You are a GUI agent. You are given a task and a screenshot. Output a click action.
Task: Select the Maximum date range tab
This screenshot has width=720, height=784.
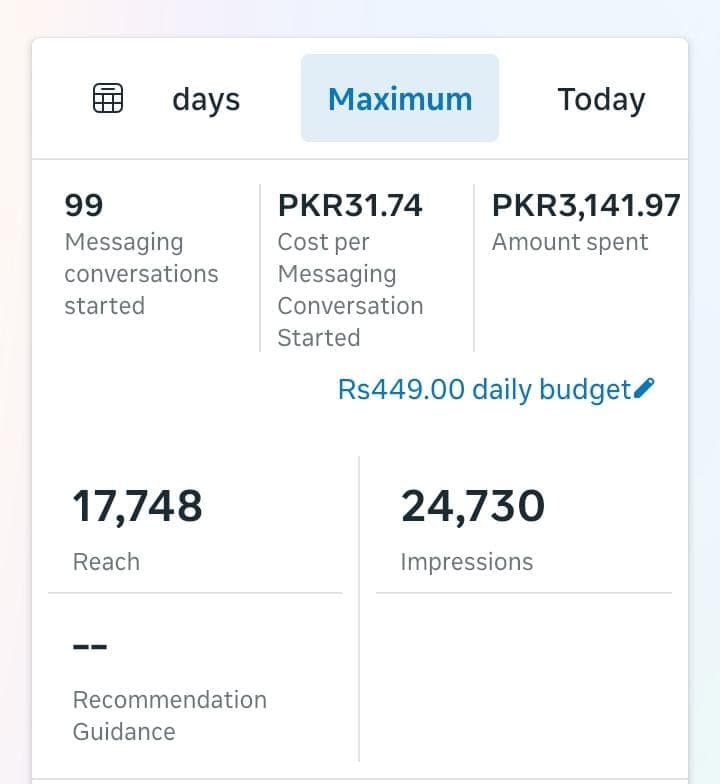pyautogui.click(x=400, y=99)
